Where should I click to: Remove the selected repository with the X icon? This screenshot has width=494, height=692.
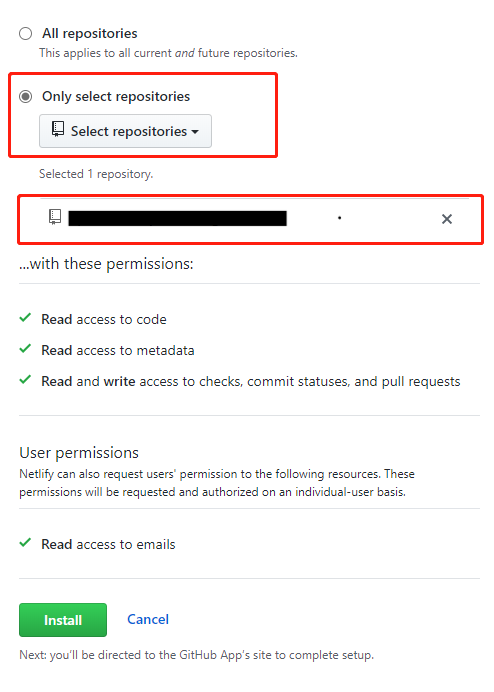[x=447, y=219]
